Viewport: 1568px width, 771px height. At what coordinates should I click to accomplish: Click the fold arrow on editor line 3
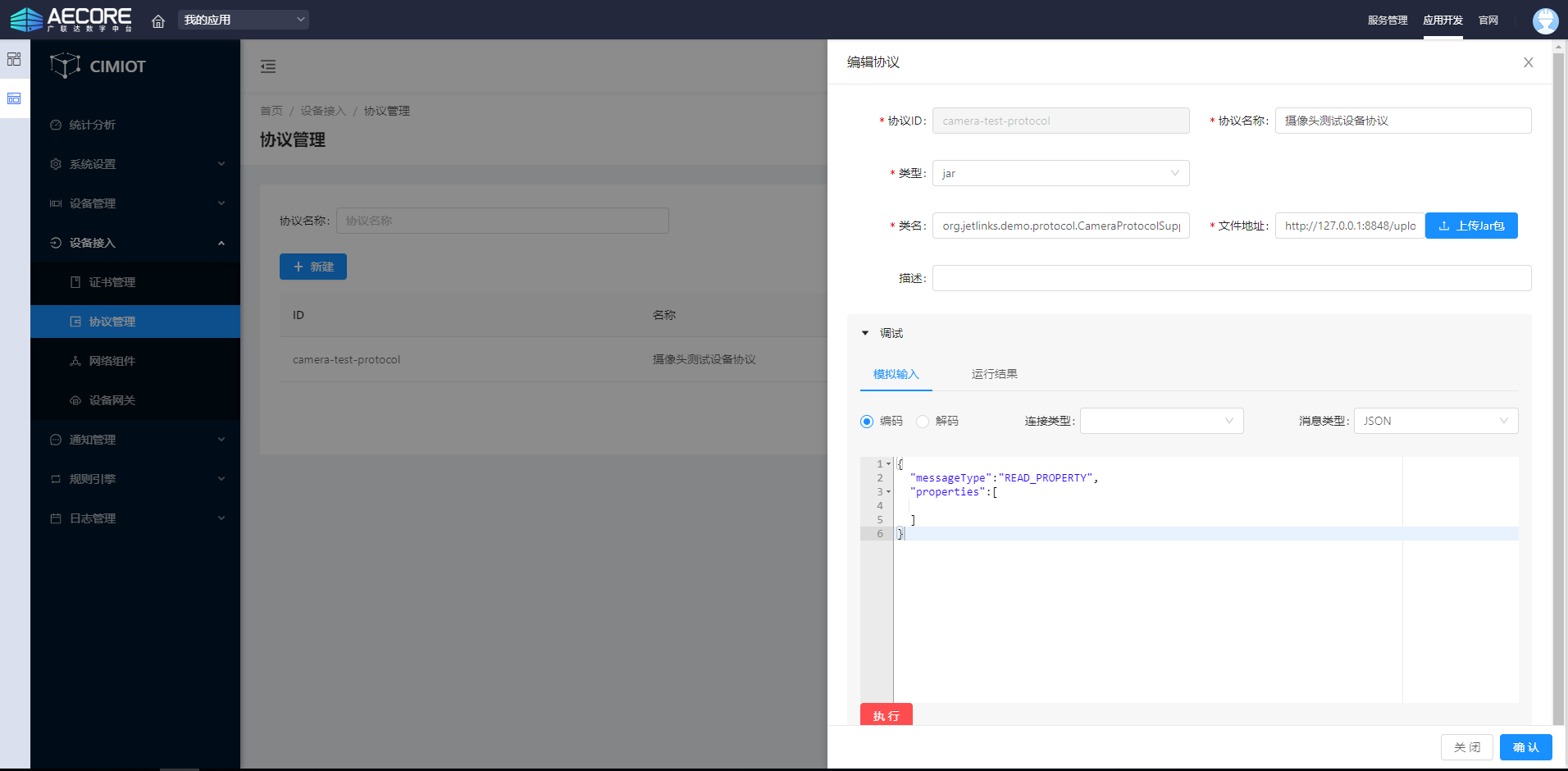click(x=888, y=492)
